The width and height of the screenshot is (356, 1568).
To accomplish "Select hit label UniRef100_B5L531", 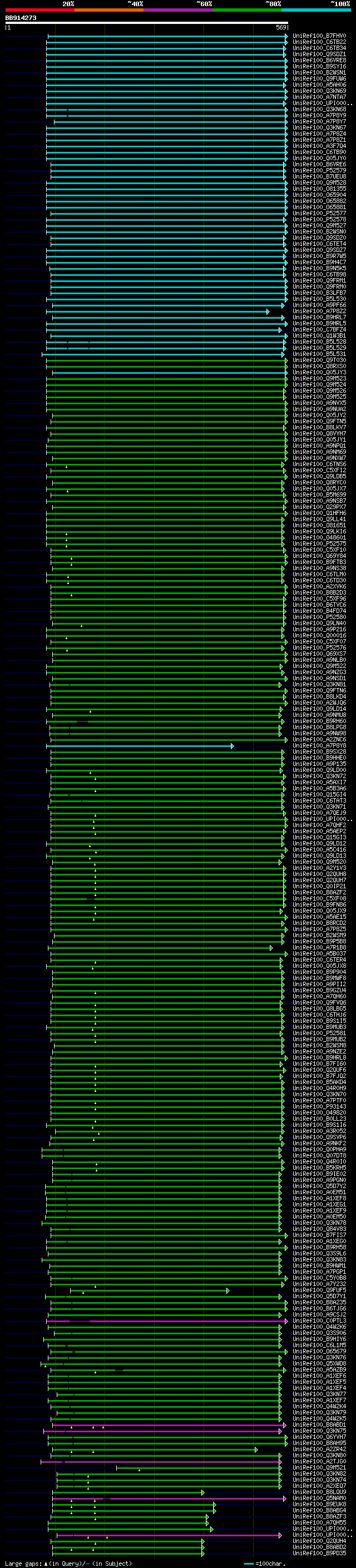I will (319, 354).
